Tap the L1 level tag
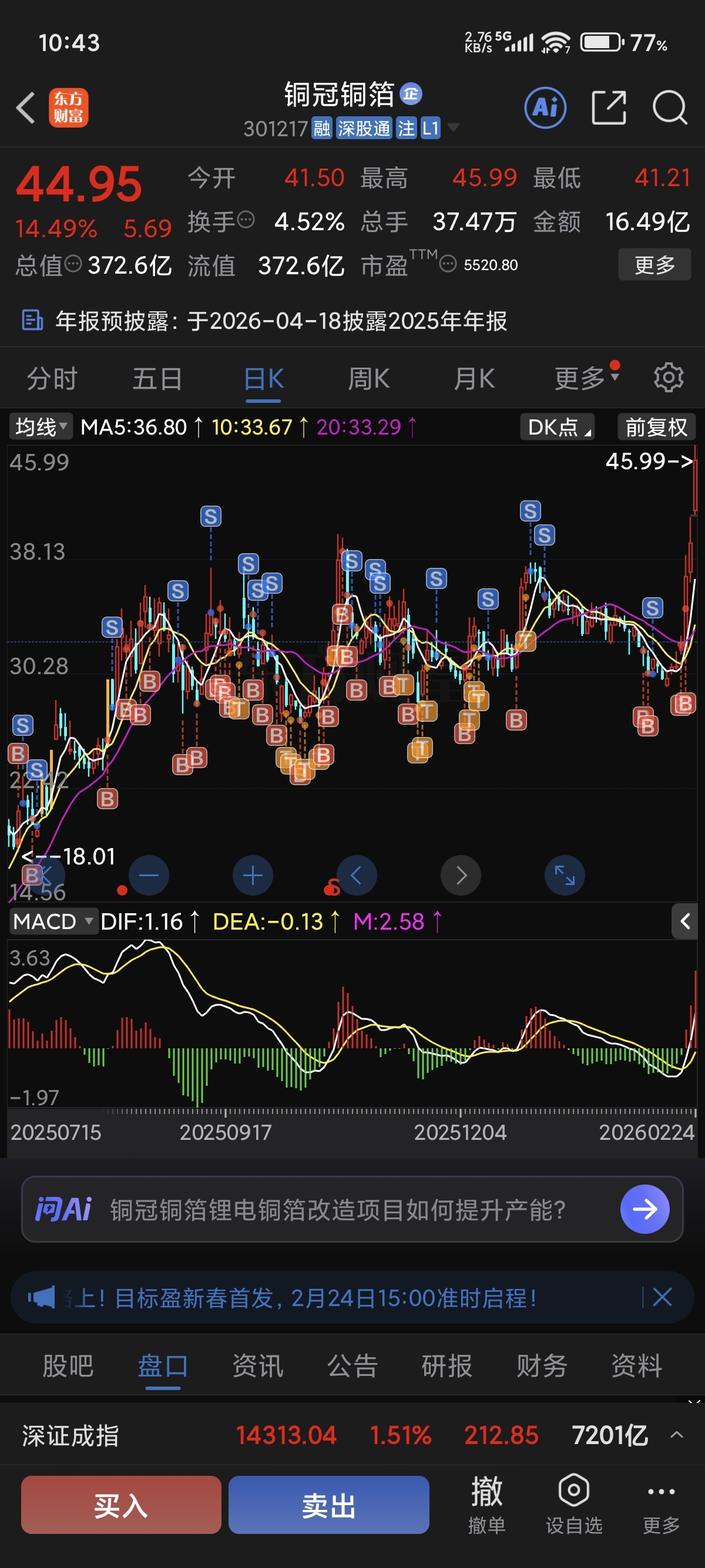This screenshot has height=1568, width=705. point(430,129)
